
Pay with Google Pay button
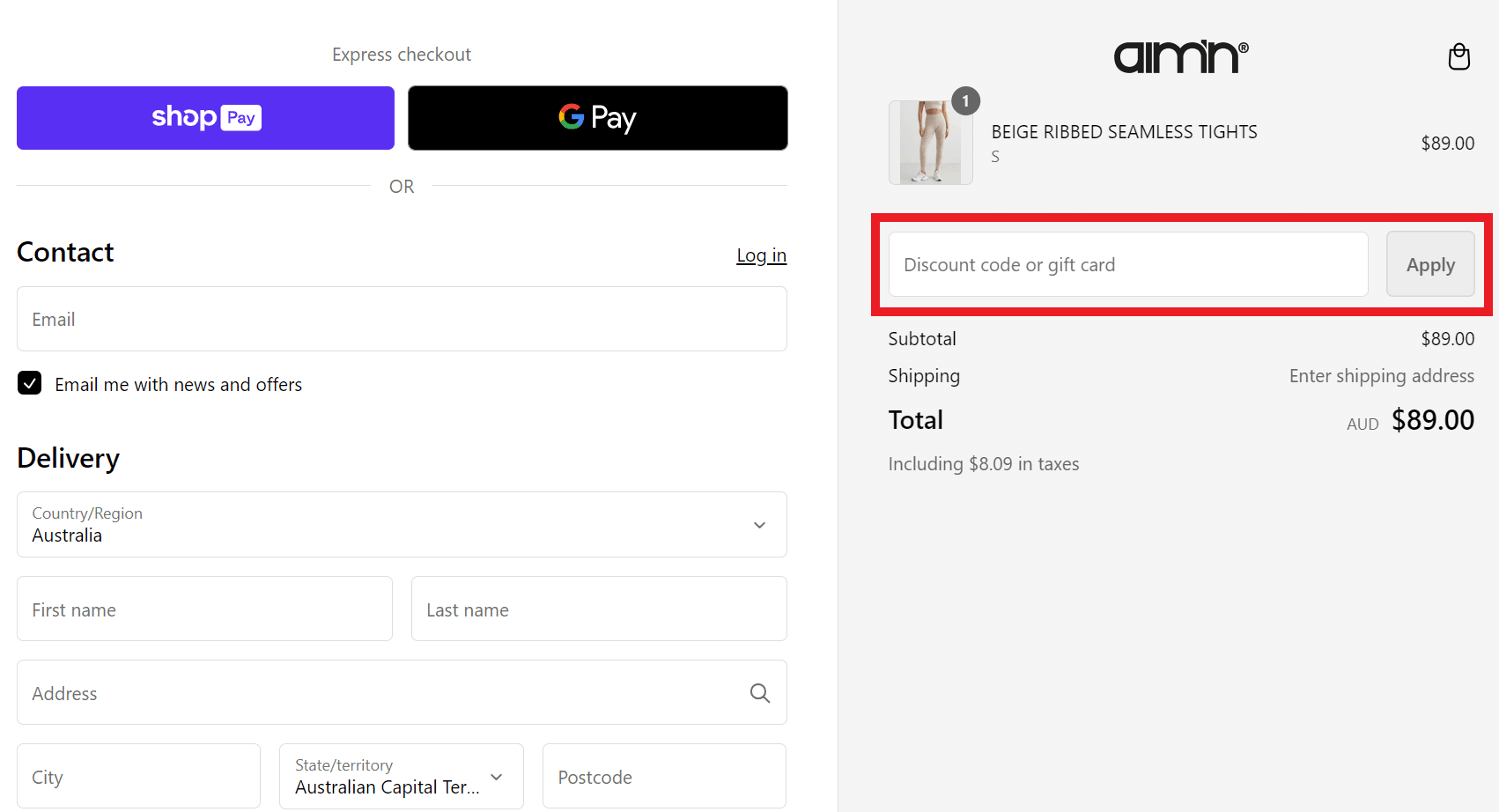pyautogui.click(x=598, y=118)
